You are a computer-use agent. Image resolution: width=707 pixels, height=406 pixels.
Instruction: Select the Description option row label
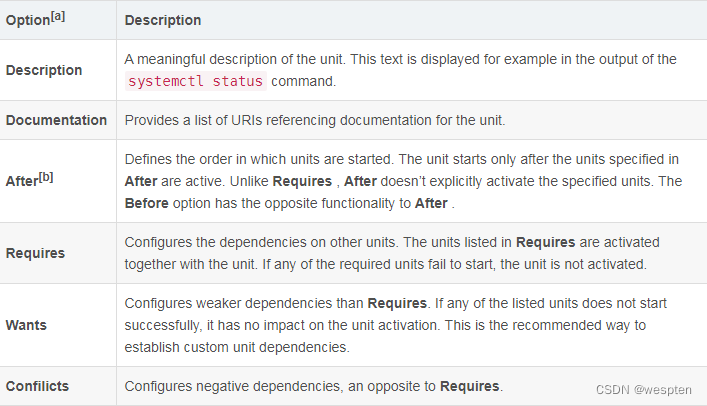point(44,70)
